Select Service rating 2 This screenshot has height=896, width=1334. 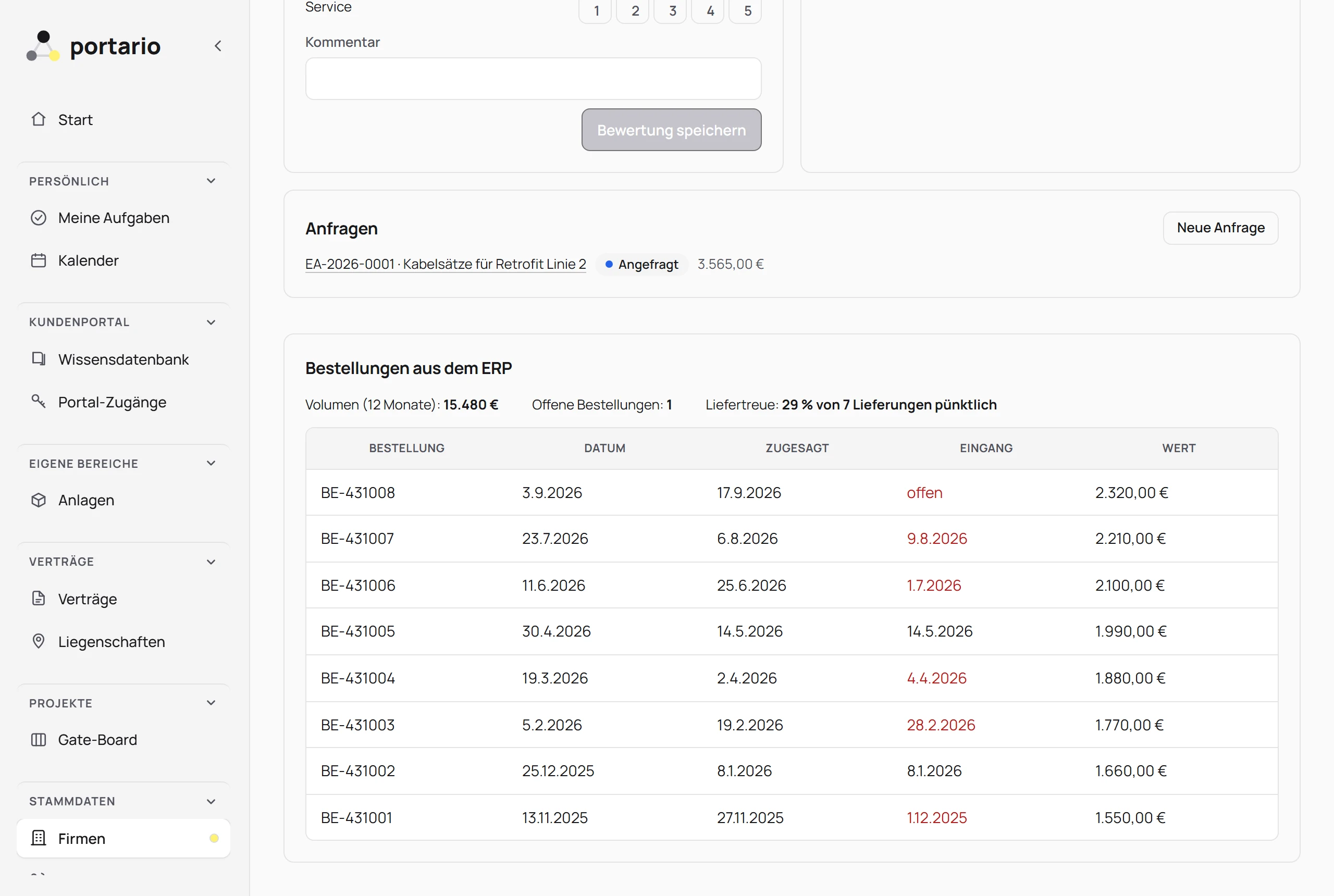click(x=633, y=11)
